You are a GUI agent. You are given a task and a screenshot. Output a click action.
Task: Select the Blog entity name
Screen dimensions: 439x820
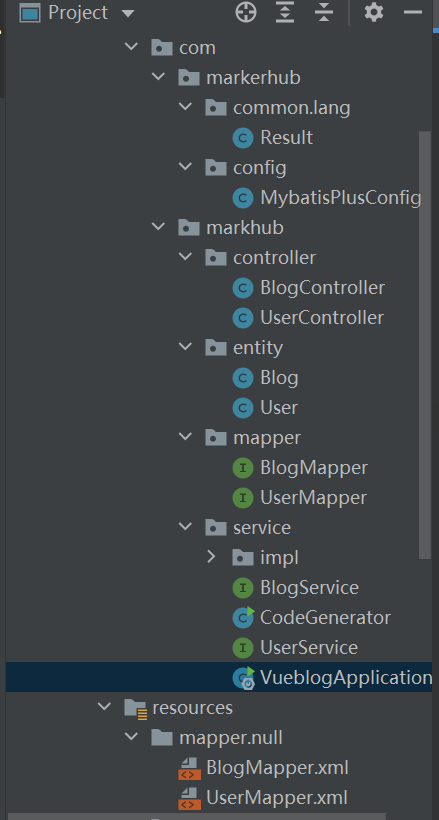tap(279, 378)
